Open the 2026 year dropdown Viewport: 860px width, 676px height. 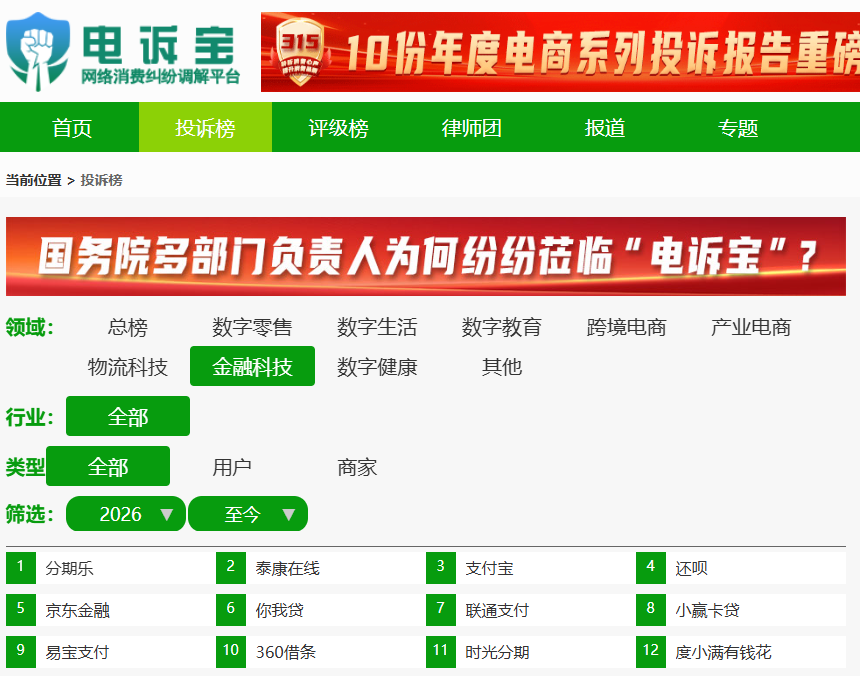[126, 514]
